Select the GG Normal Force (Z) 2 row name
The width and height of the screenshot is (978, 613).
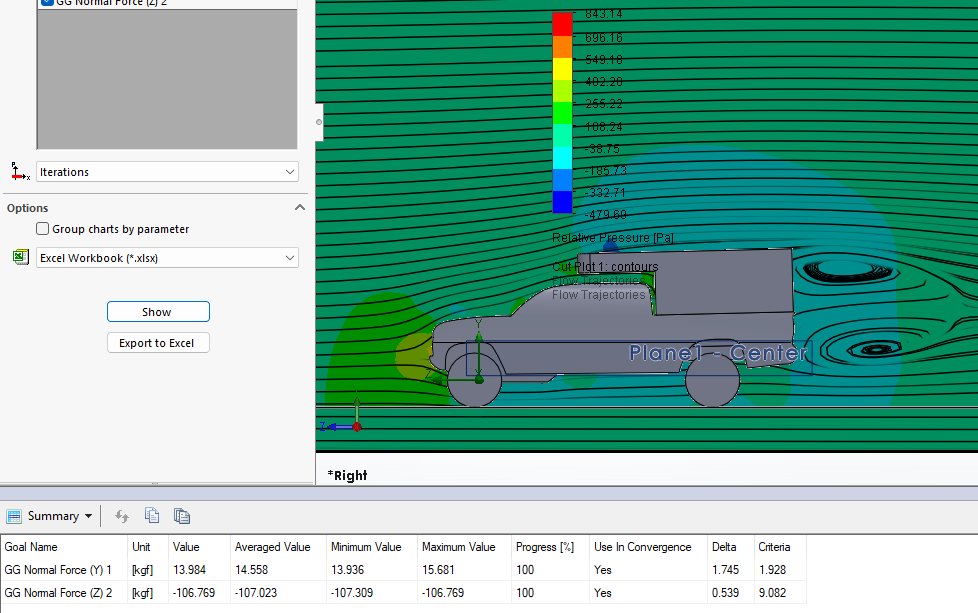point(58,593)
